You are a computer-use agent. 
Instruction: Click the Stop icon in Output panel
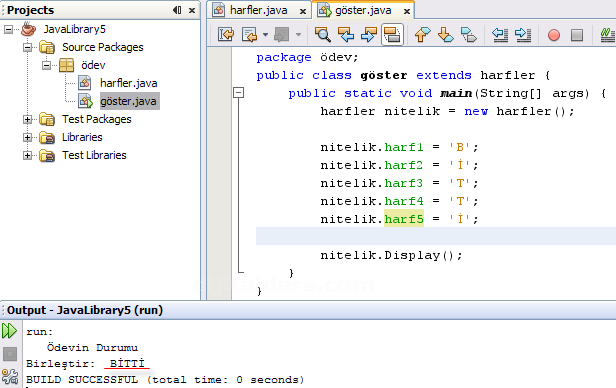[10, 354]
